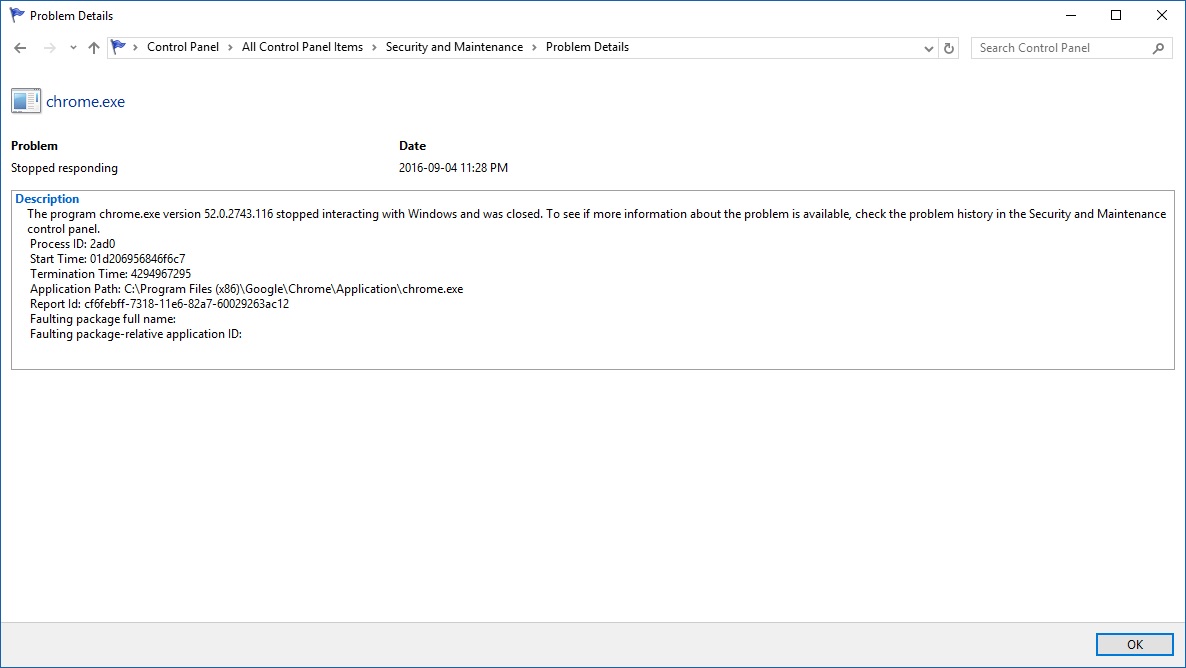The width and height of the screenshot is (1186, 668).
Task: Click Faulting package full name line
Action: [x=103, y=319]
